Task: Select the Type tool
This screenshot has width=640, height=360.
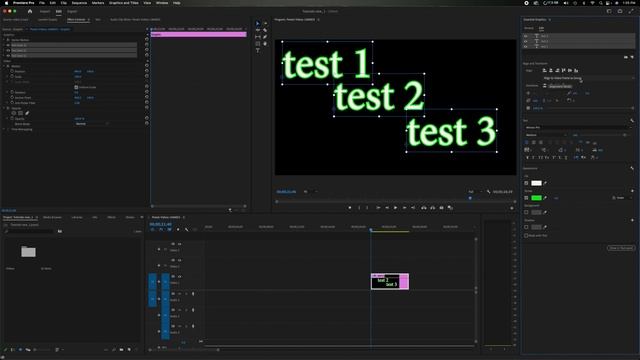Action: 258,51
